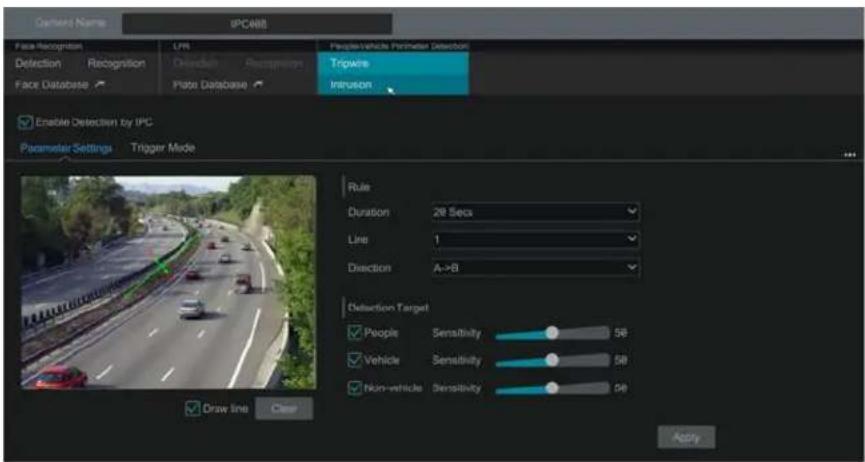This screenshot has height=462, width=865.
Task: Adjust the People sensitivity slider
Action: point(552,333)
